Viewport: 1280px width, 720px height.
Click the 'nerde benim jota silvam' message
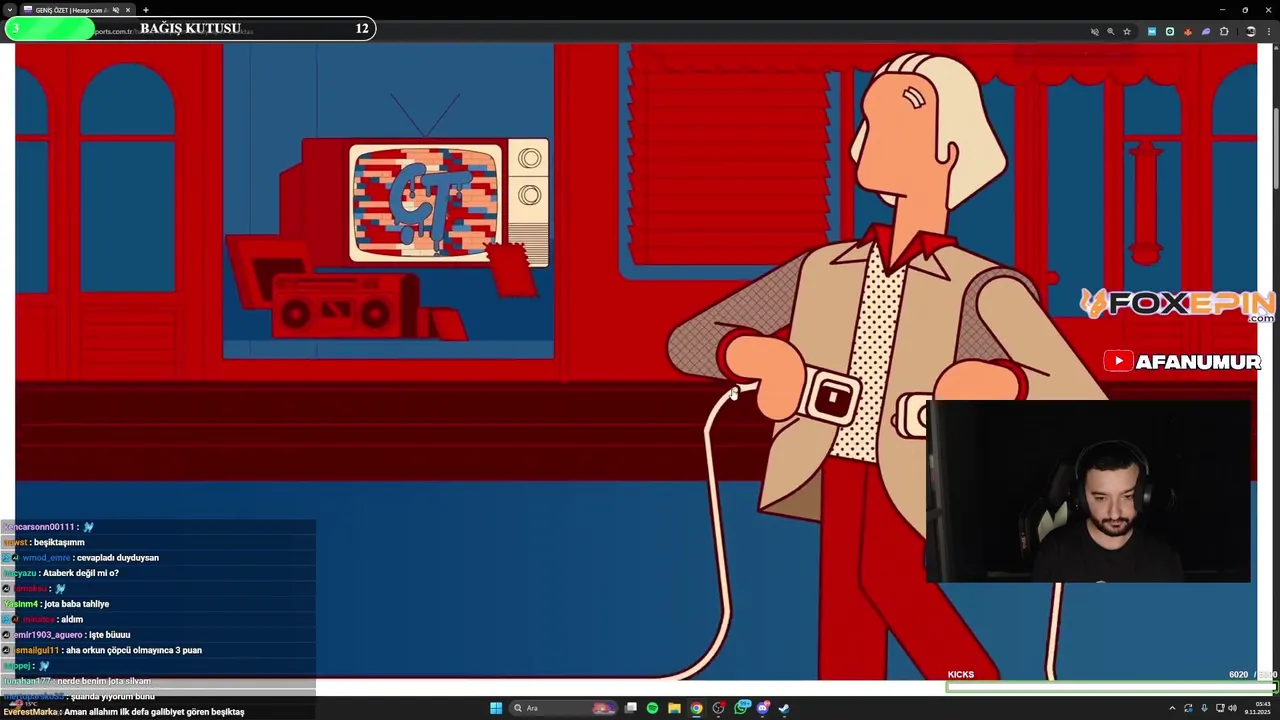(104, 681)
